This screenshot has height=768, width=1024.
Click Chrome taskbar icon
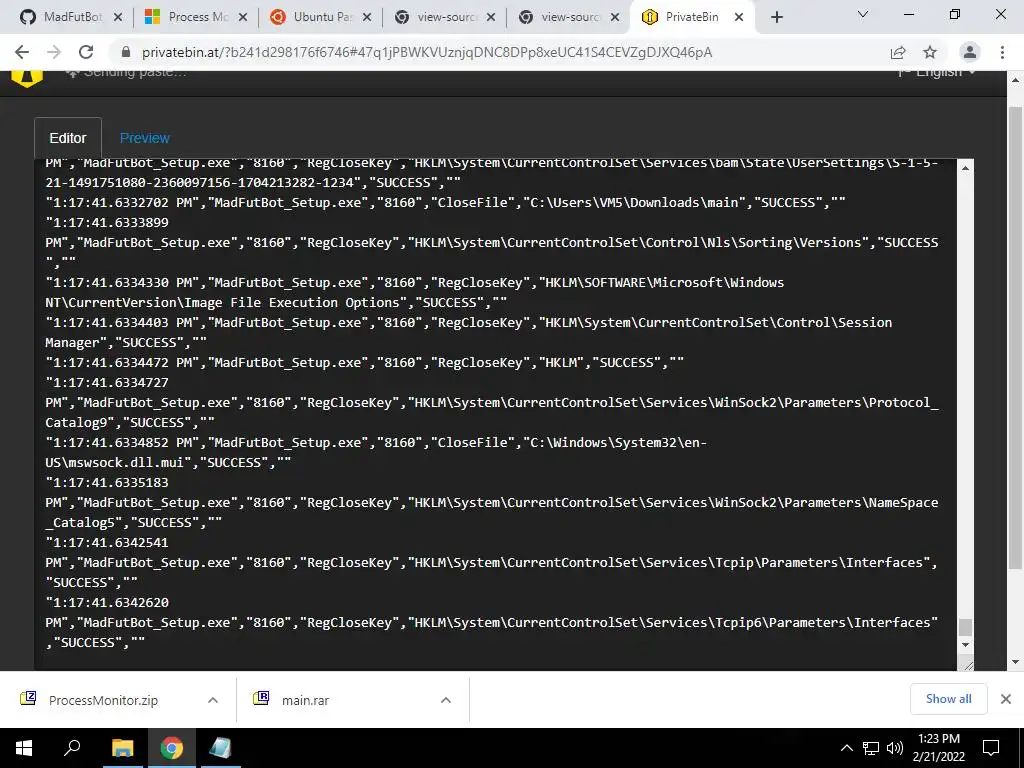pos(171,748)
